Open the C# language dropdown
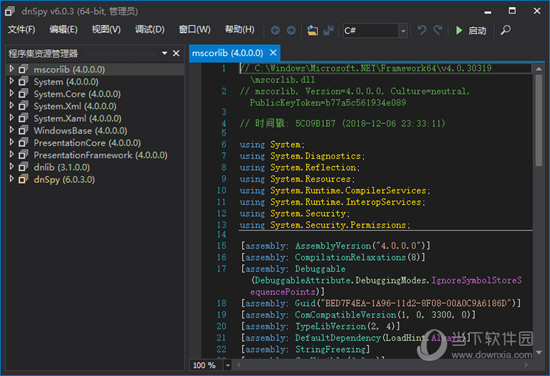 pos(403,31)
